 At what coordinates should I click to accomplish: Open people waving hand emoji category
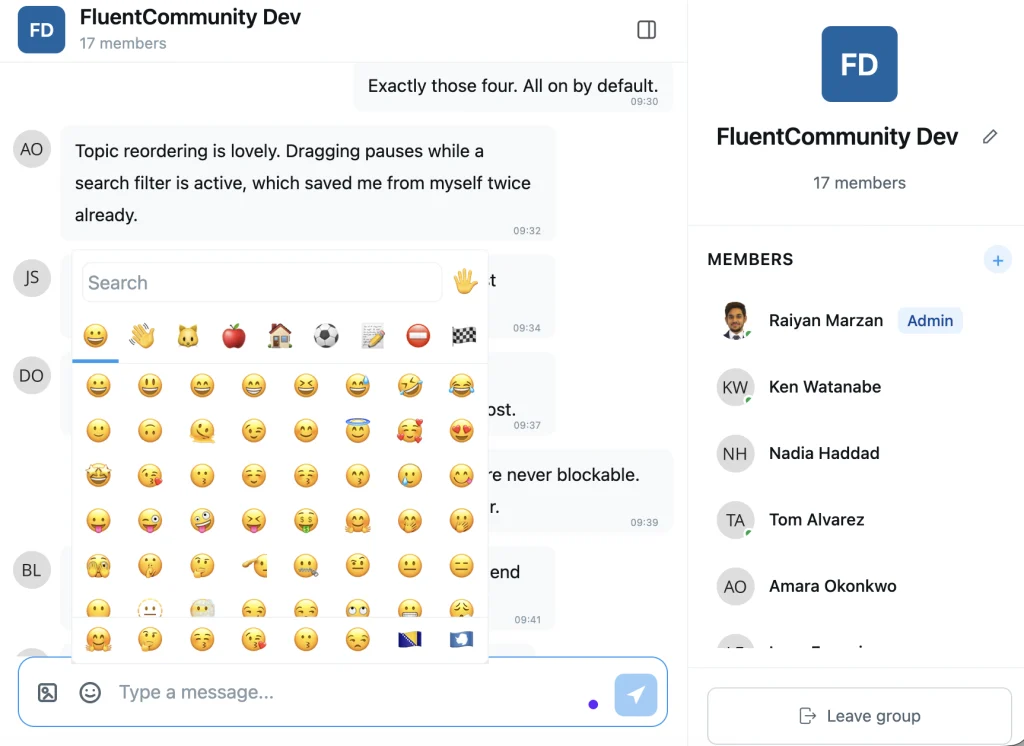pyautogui.click(x=142, y=336)
